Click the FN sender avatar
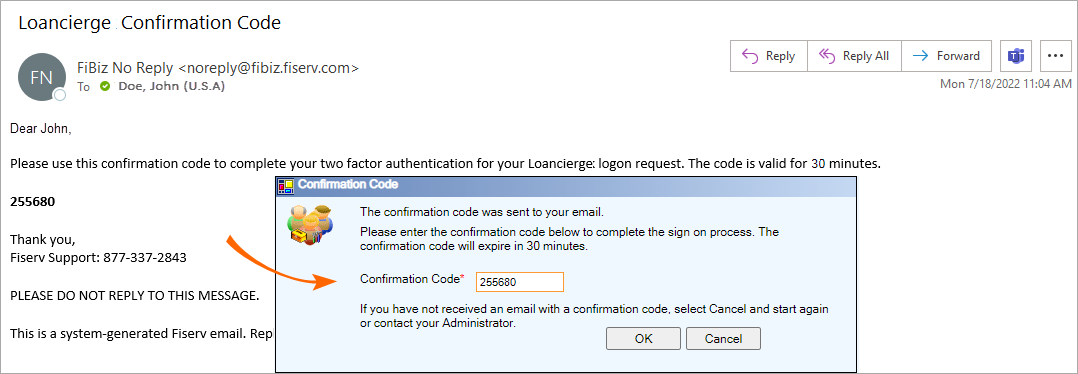Viewport: 1078px width, 374px height. 41,77
